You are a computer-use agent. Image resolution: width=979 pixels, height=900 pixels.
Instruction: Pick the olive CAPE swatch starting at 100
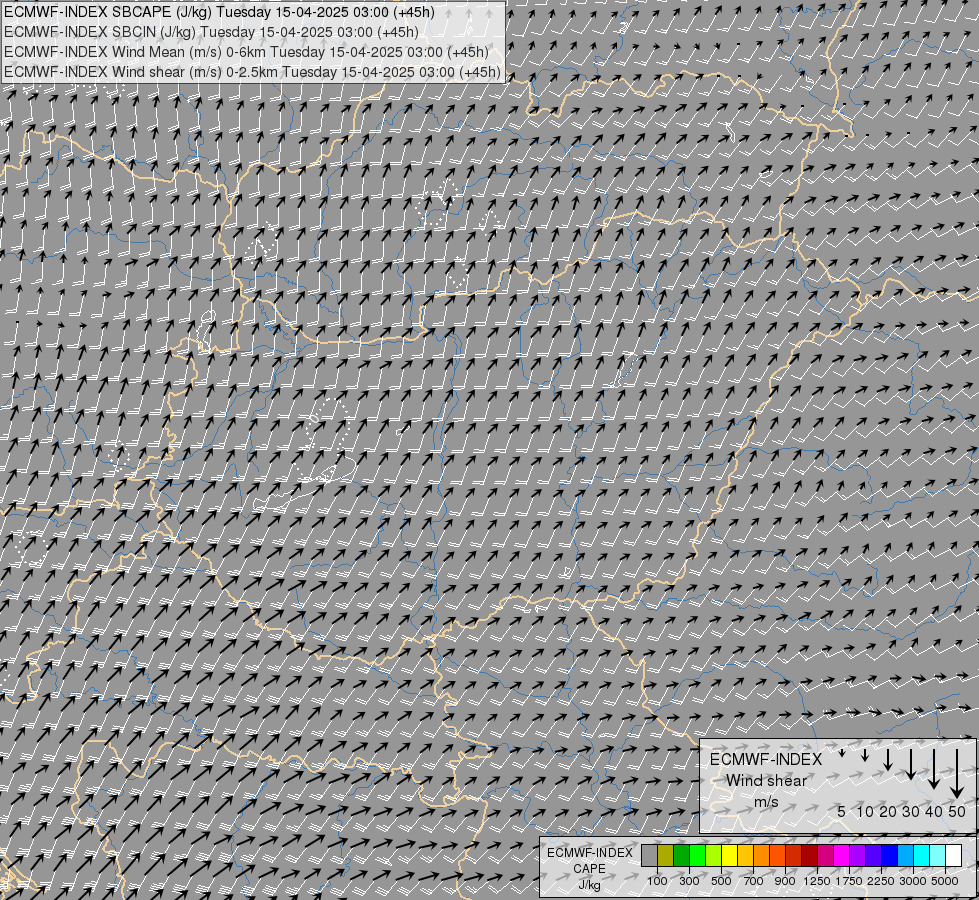[666, 856]
